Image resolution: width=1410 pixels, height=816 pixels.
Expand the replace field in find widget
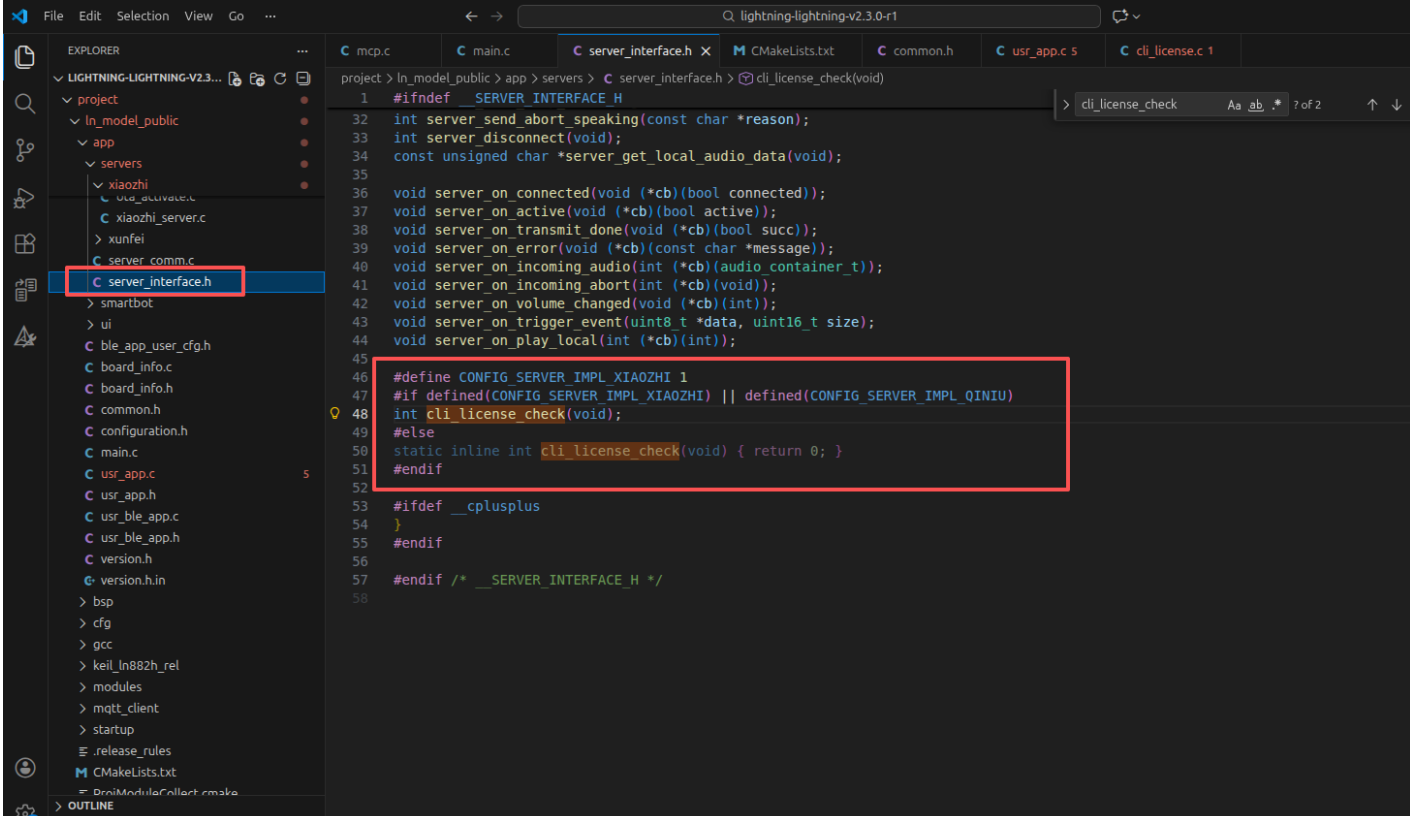1066,104
